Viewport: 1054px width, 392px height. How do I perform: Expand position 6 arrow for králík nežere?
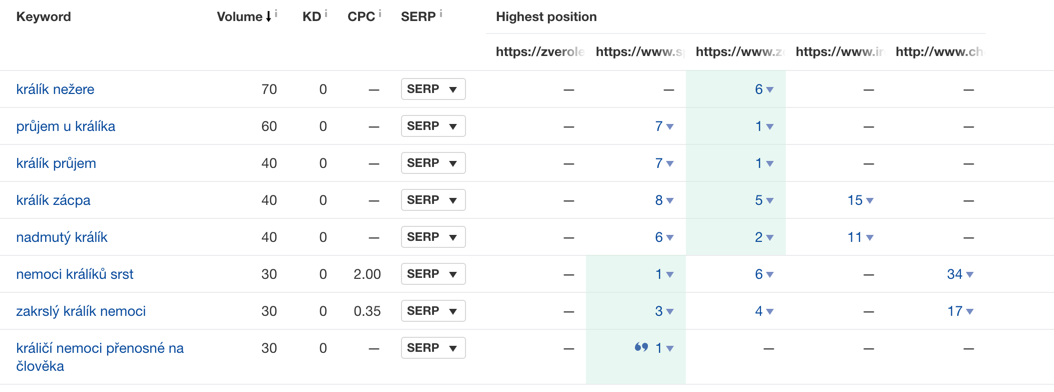[770, 89]
